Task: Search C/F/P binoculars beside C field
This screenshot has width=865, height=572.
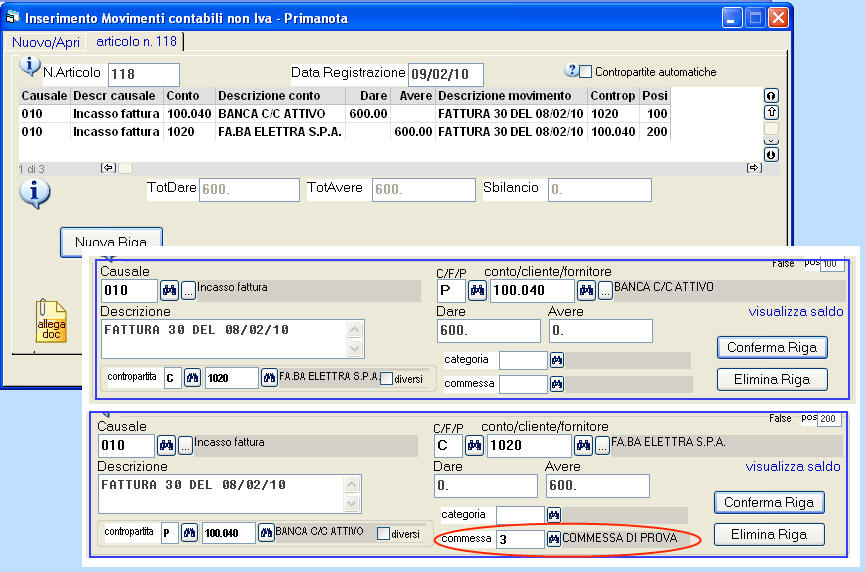Action: (x=474, y=445)
